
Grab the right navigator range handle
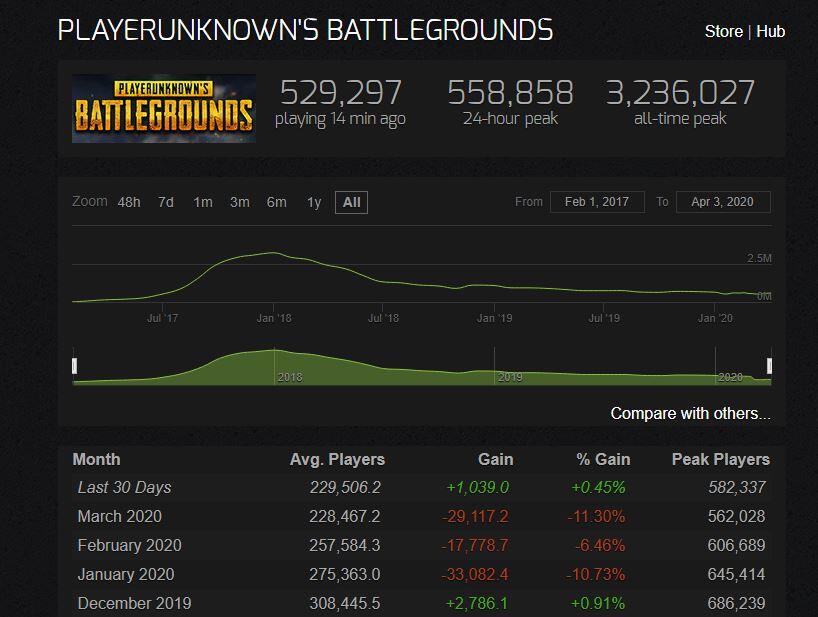pos(769,366)
